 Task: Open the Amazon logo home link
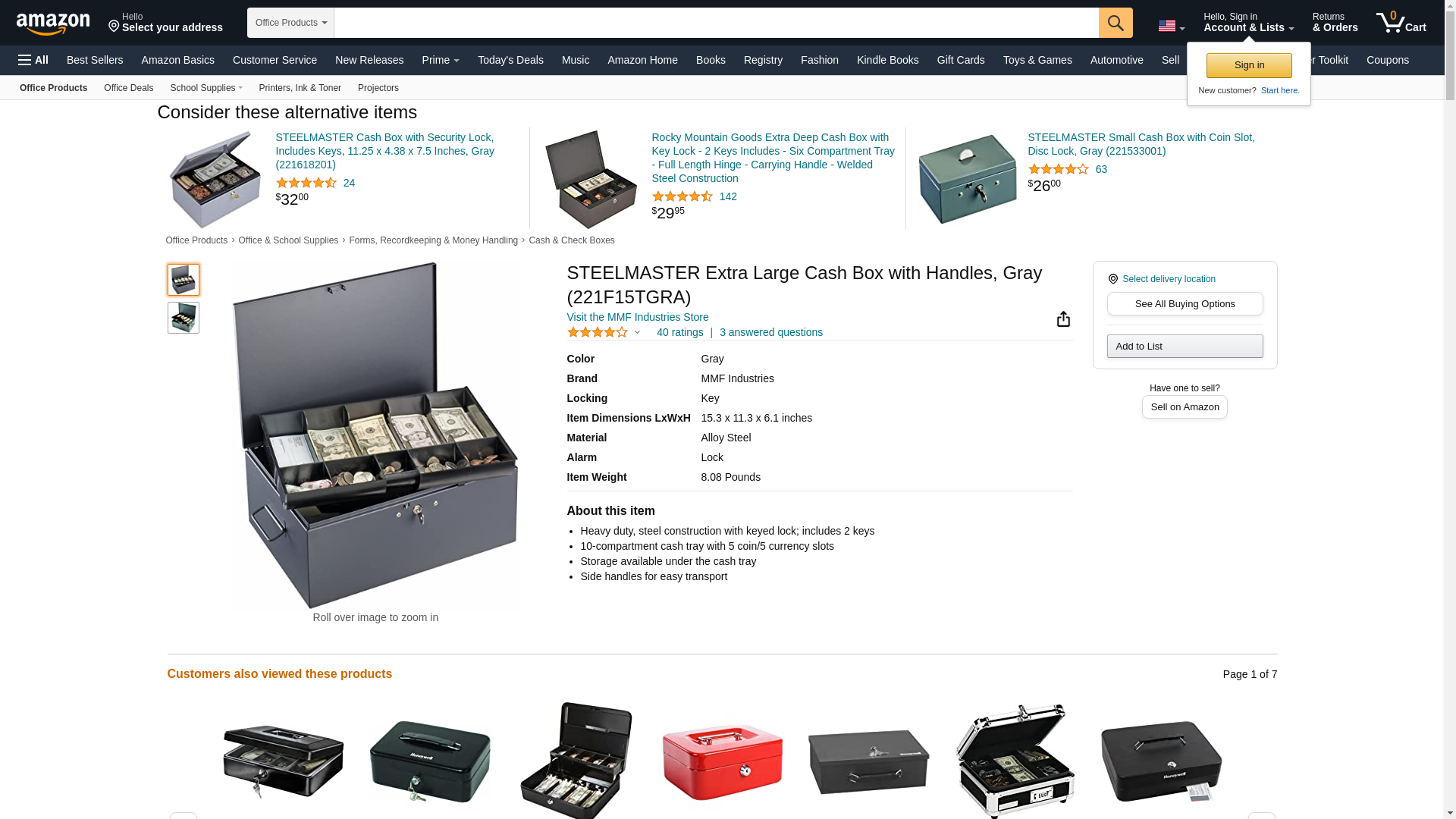click(53, 24)
